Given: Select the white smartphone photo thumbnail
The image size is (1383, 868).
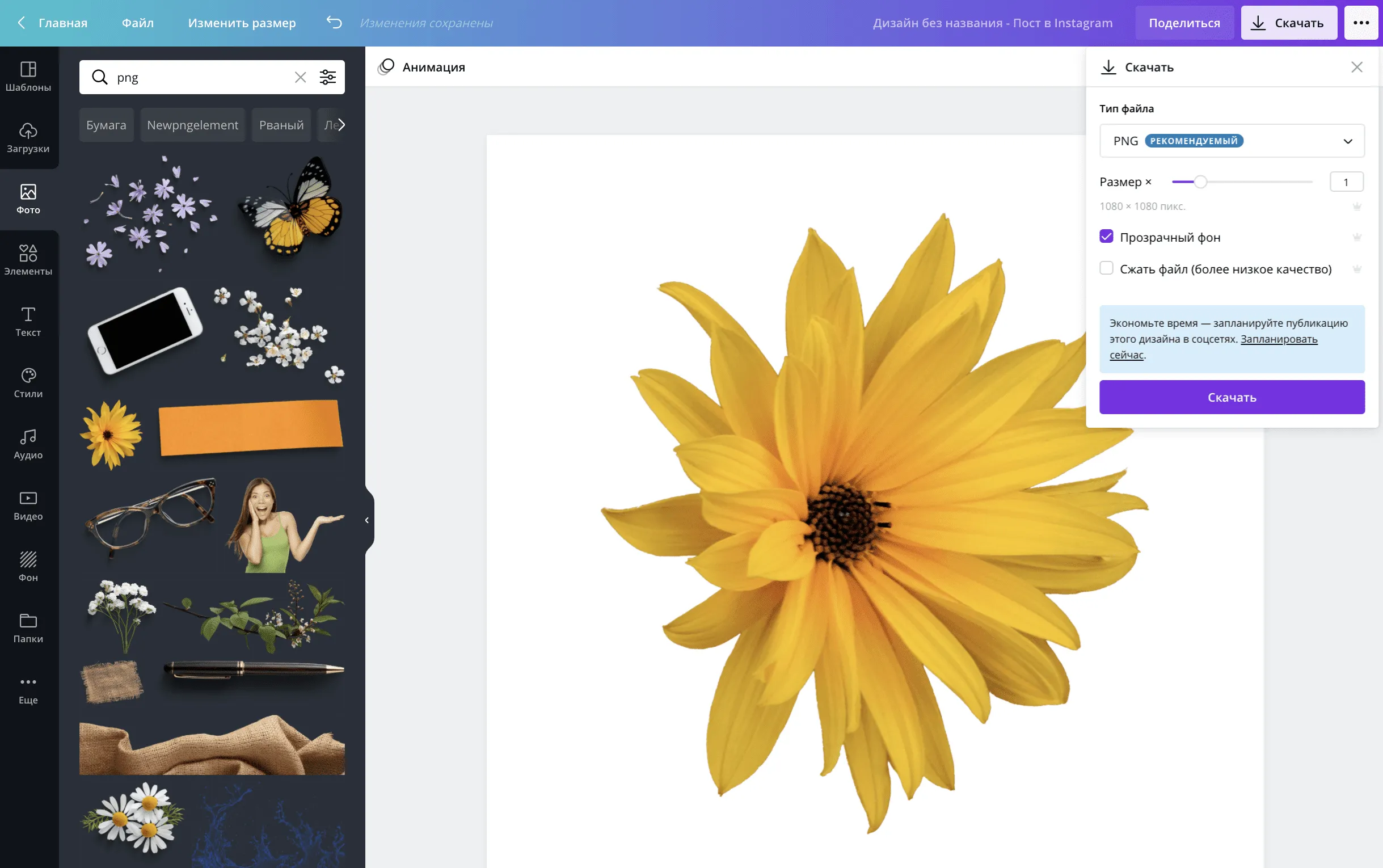Looking at the screenshot, I should pyautogui.click(x=145, y=330).
